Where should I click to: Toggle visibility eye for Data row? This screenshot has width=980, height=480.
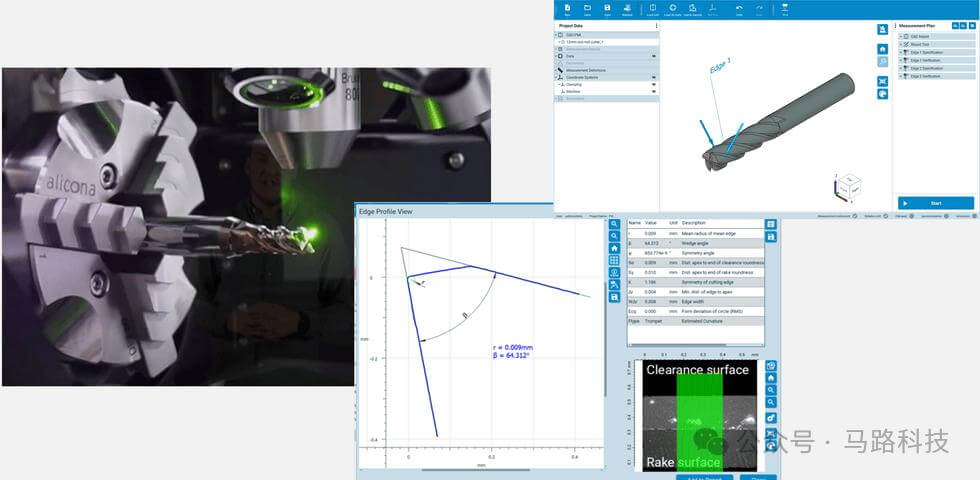pos(654,56)
